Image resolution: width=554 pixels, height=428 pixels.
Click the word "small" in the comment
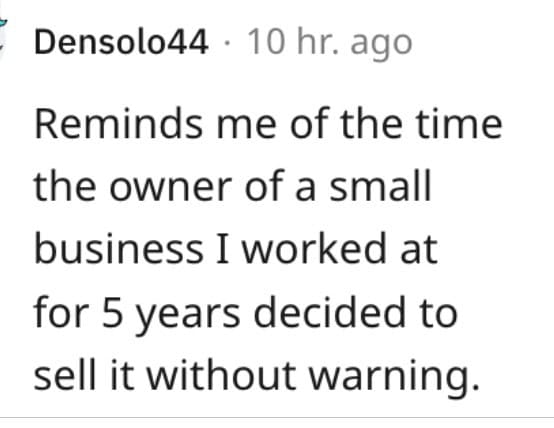point(380,185)
